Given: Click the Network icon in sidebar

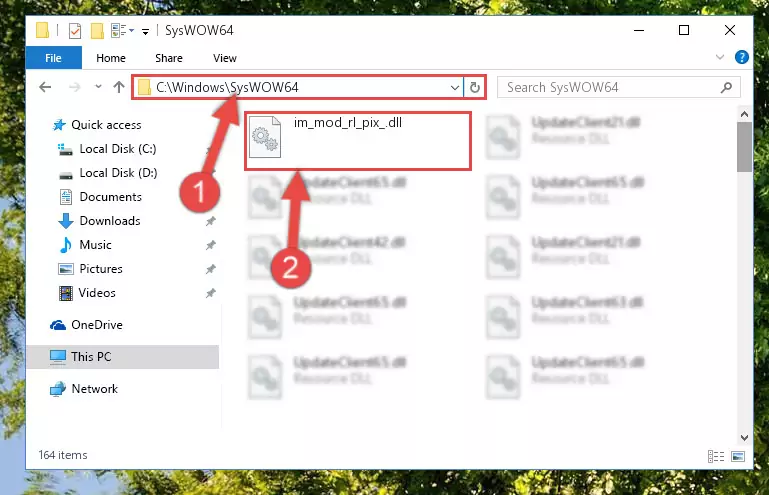Looking at the screenshot, I should [x=58, y=389].
